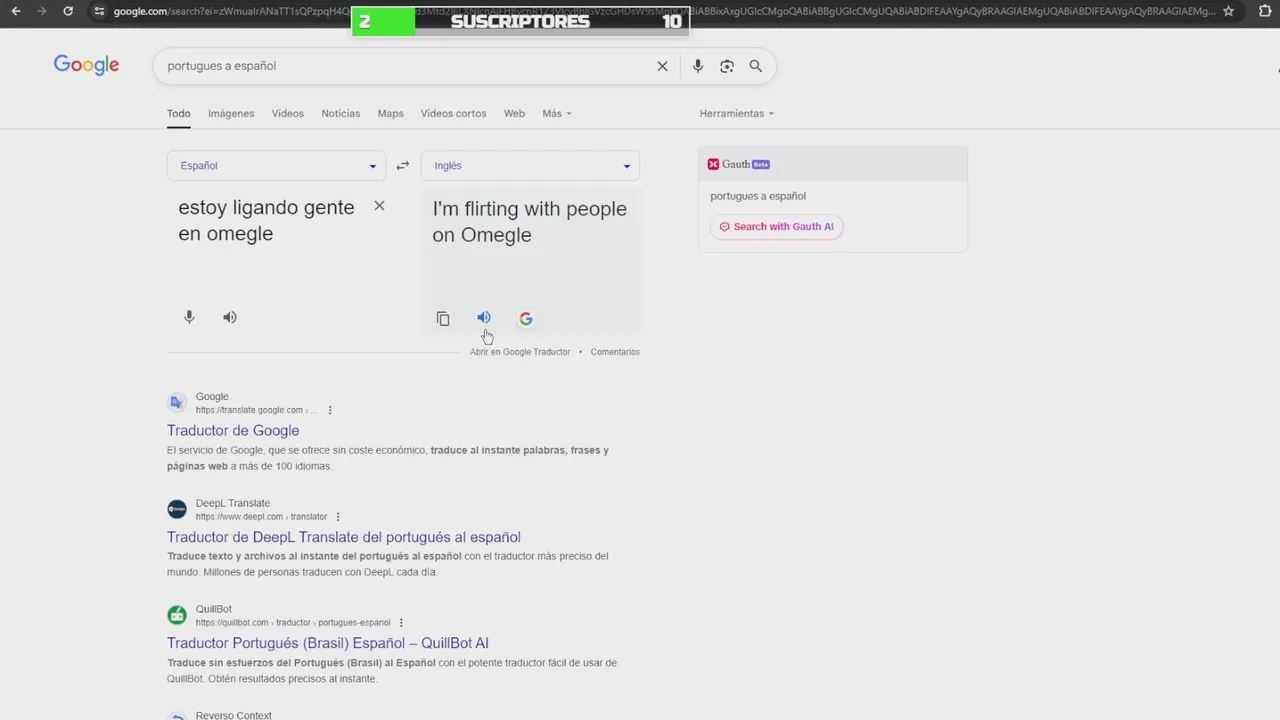Screen dimensions: 1280x720
Task: Click the Google Translate favicon
Action: [177, 402]
